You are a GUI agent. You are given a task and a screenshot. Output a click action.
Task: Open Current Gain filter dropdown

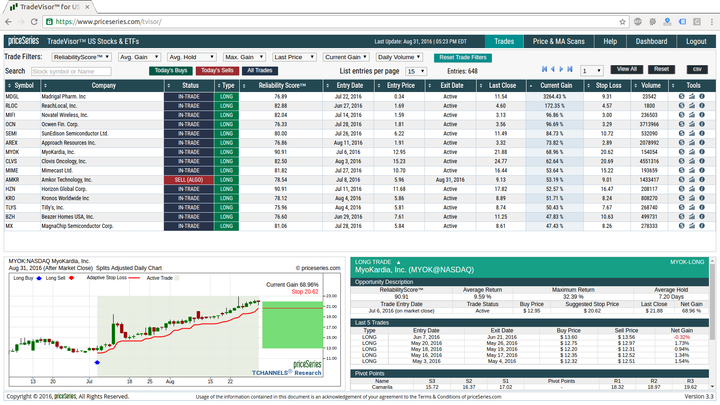(346, 57)
